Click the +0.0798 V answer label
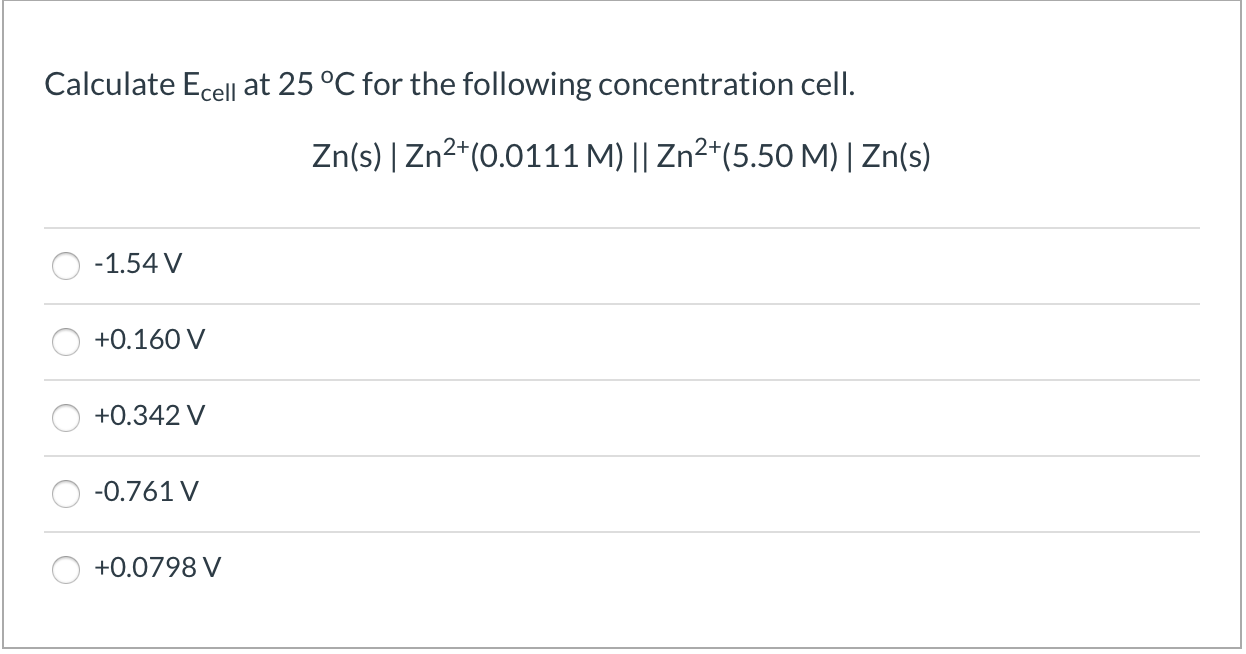Viewport: 1246px width, 654px height. tap(156, 567)
